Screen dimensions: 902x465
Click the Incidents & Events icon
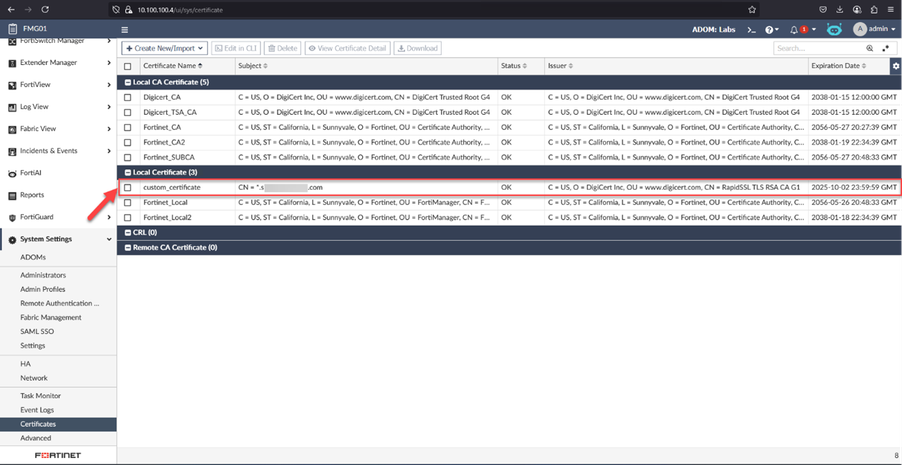click(x=12, y=151)
